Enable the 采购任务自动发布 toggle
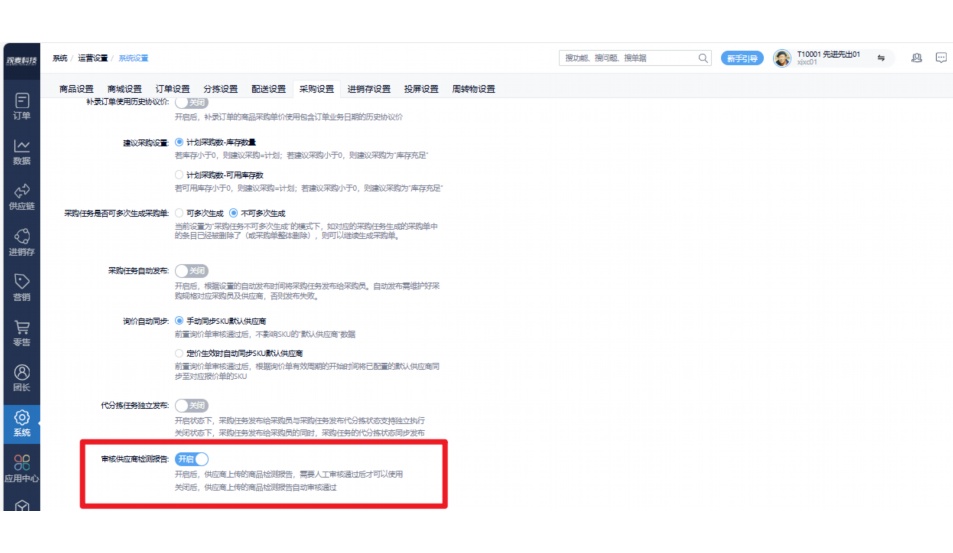Image resolution: width=953 pixels, height=553 pixels. click(191, 271)
